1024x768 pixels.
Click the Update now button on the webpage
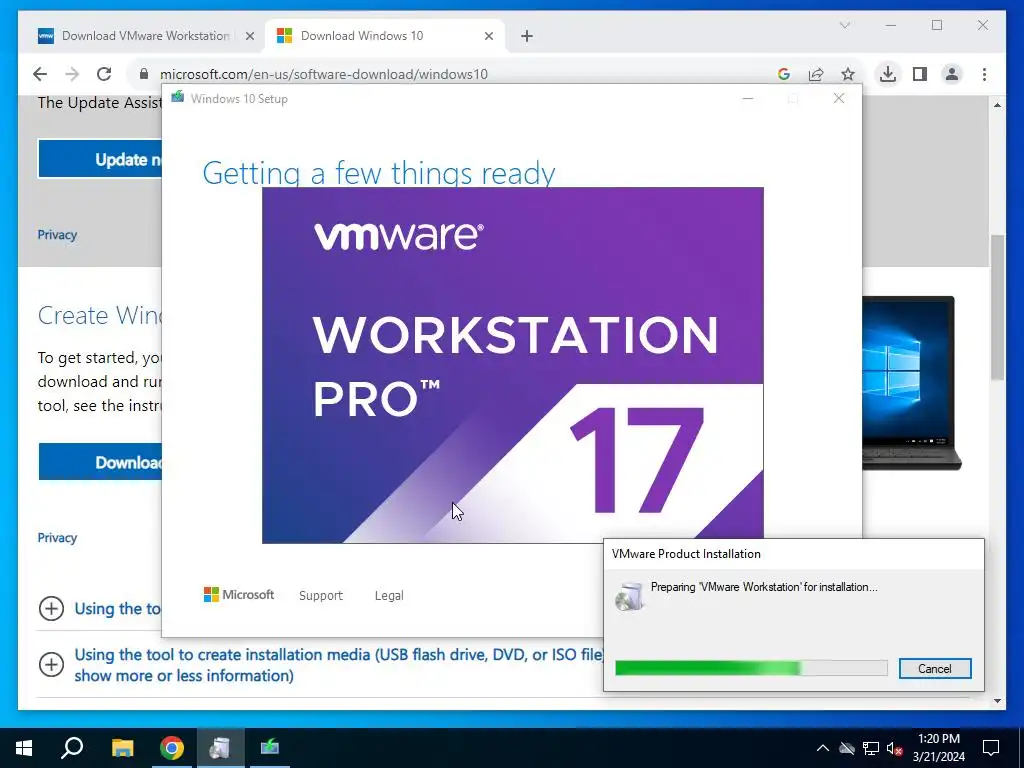tap(100, 159)
